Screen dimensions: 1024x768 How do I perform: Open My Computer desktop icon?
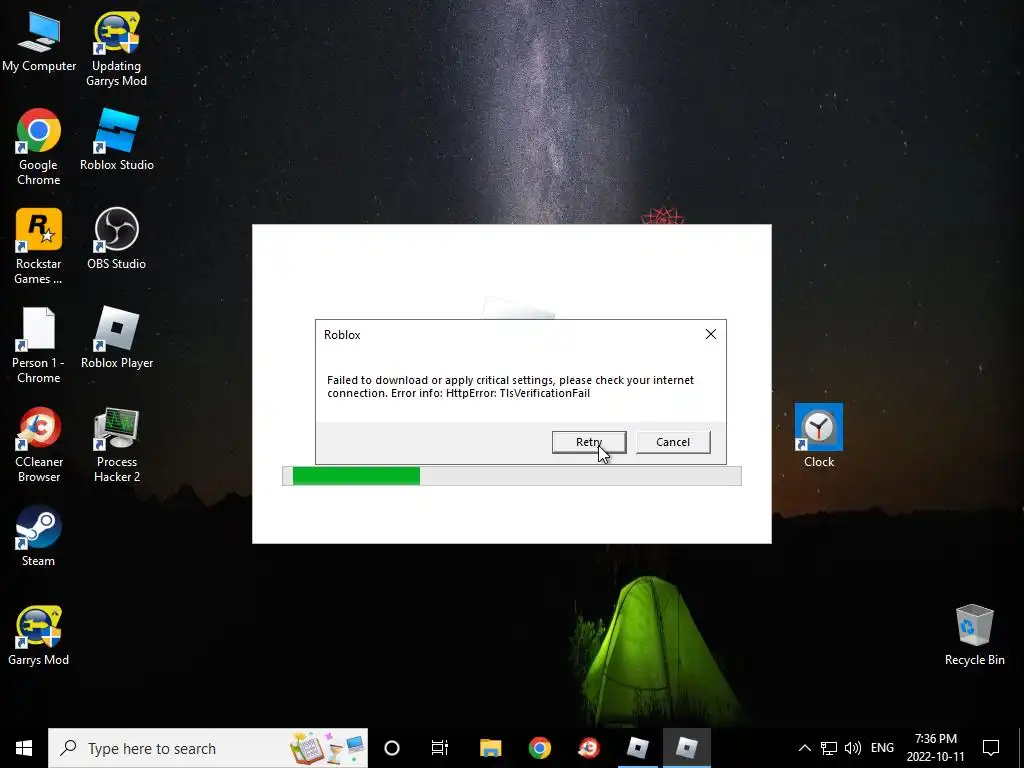39,40
